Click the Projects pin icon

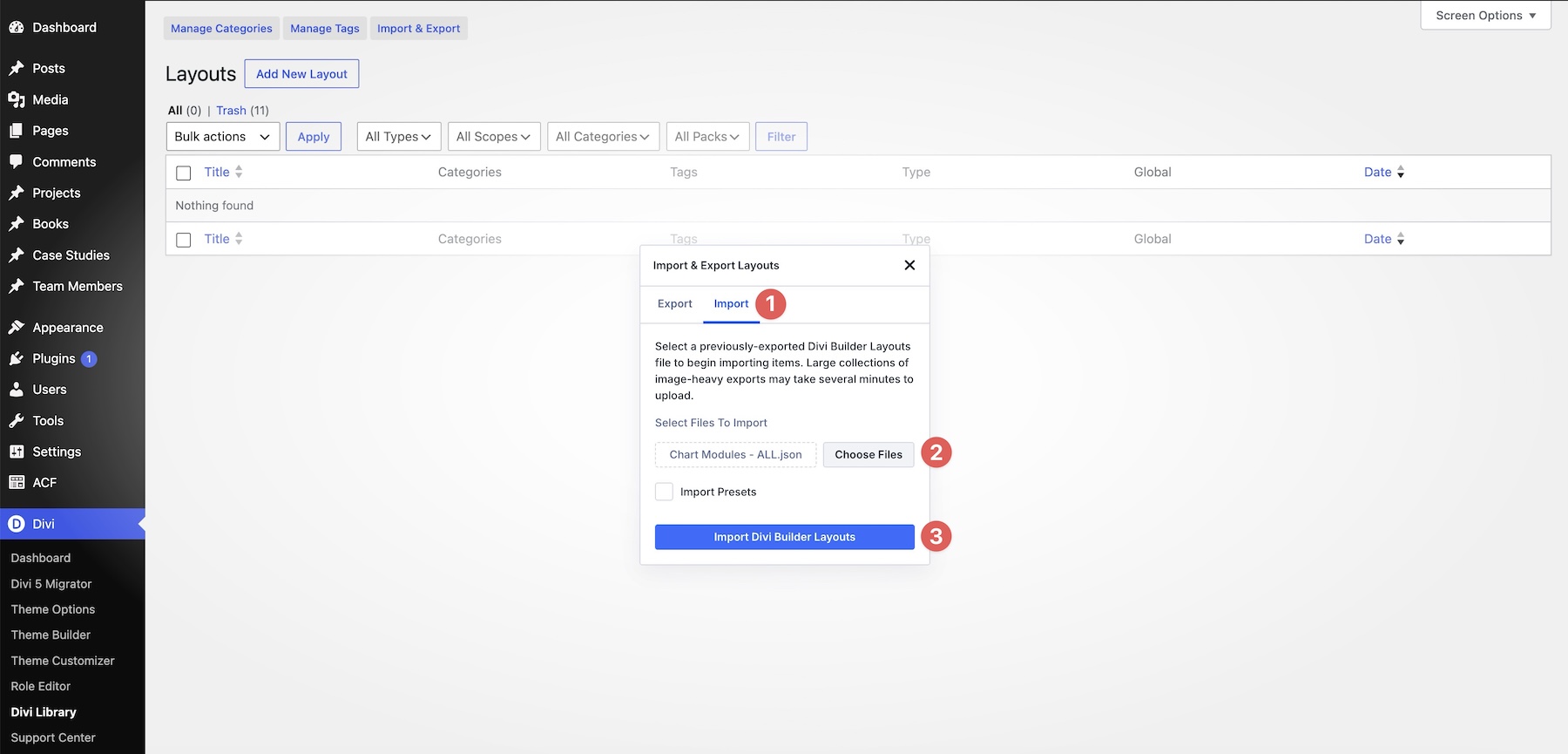(x=17, y=193)
